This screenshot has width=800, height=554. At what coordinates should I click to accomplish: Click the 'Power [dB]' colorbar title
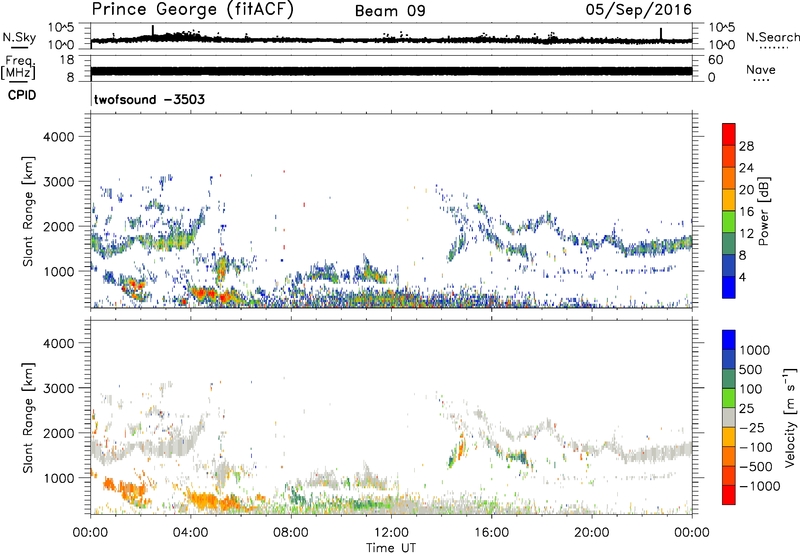click(764, 211)
